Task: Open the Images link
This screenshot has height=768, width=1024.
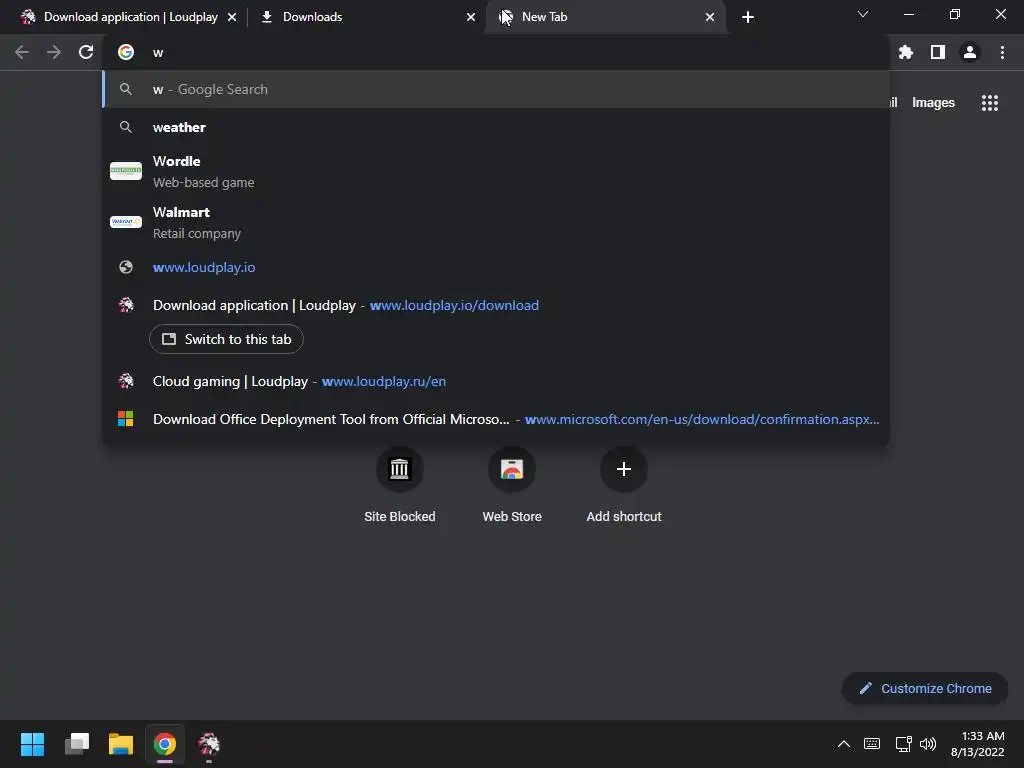Action: tap(933, 103)
